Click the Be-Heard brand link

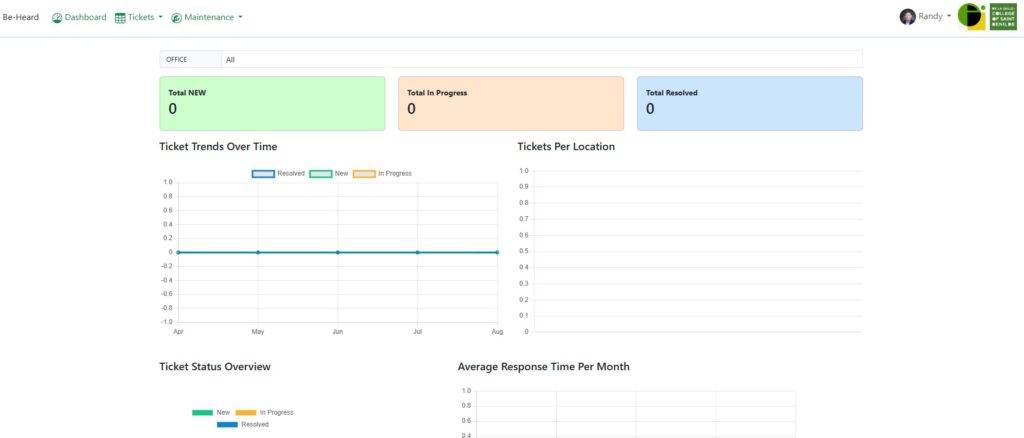pyautogui.click(x=21, y=17)
